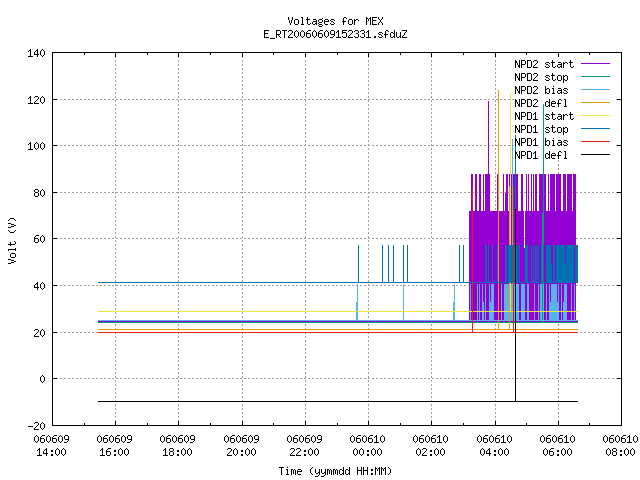Screen dimensions: 640x480
Task: Click the yellow NPD1 start legend line
Action: [595, 116]
